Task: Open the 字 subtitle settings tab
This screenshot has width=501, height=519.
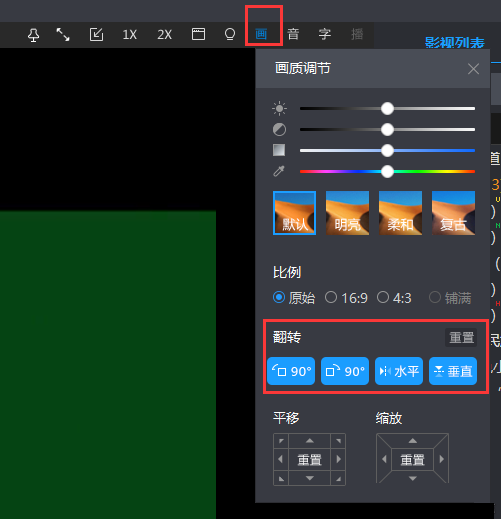Action: (325, 34)
